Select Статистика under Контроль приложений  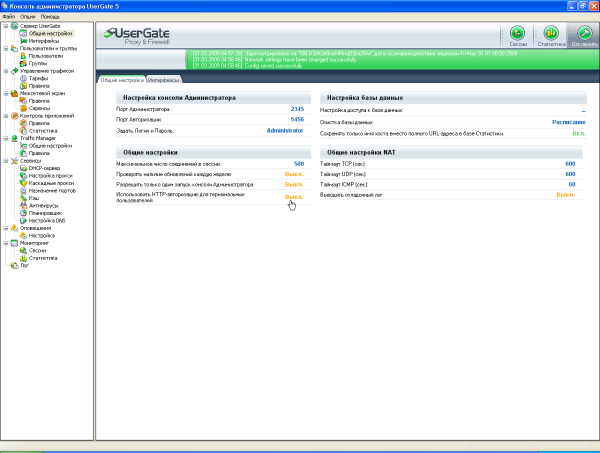(x=43, y=131)
